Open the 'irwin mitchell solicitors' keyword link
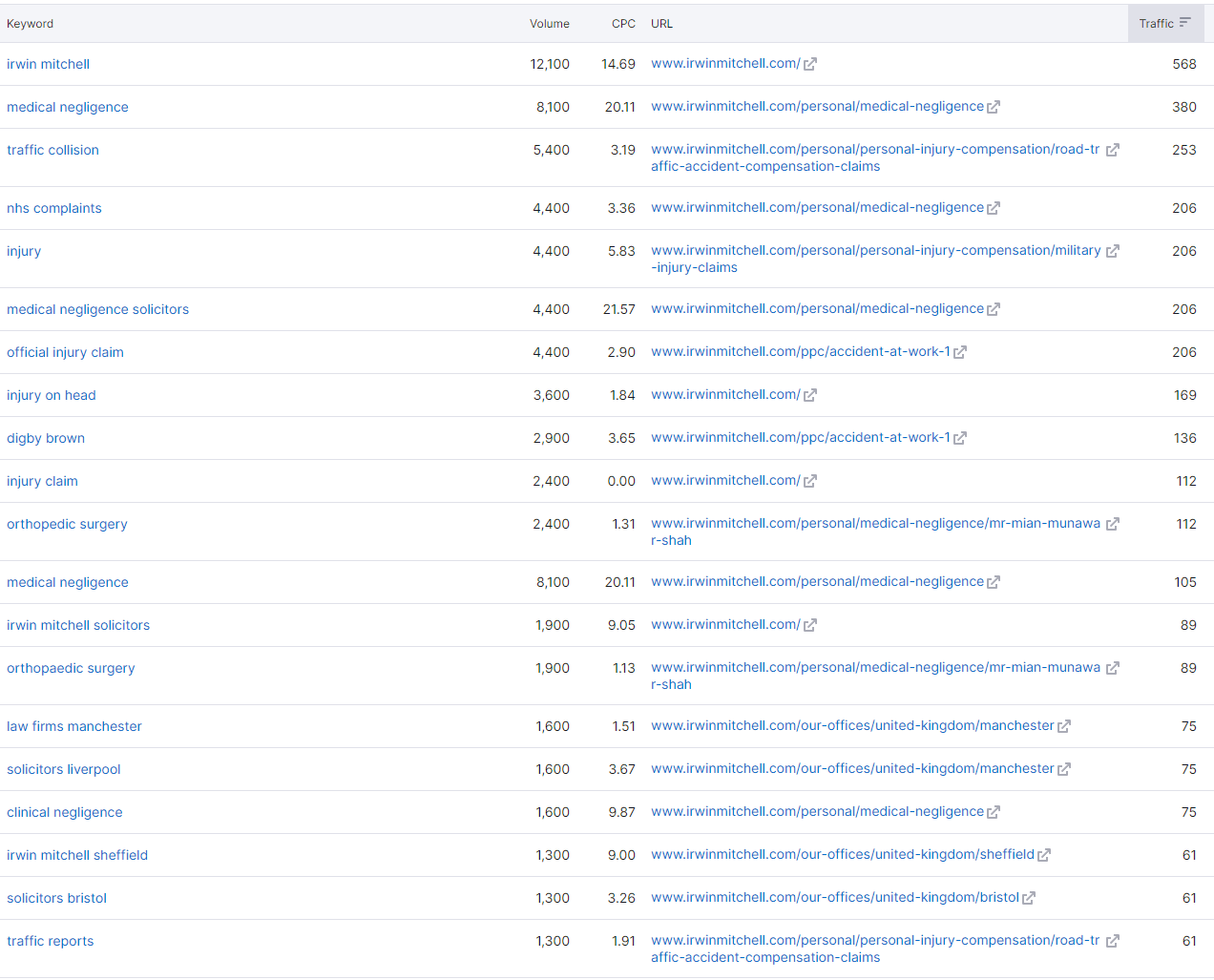The height and width of the screenshot is (980, 1214). tap(78, 625)
